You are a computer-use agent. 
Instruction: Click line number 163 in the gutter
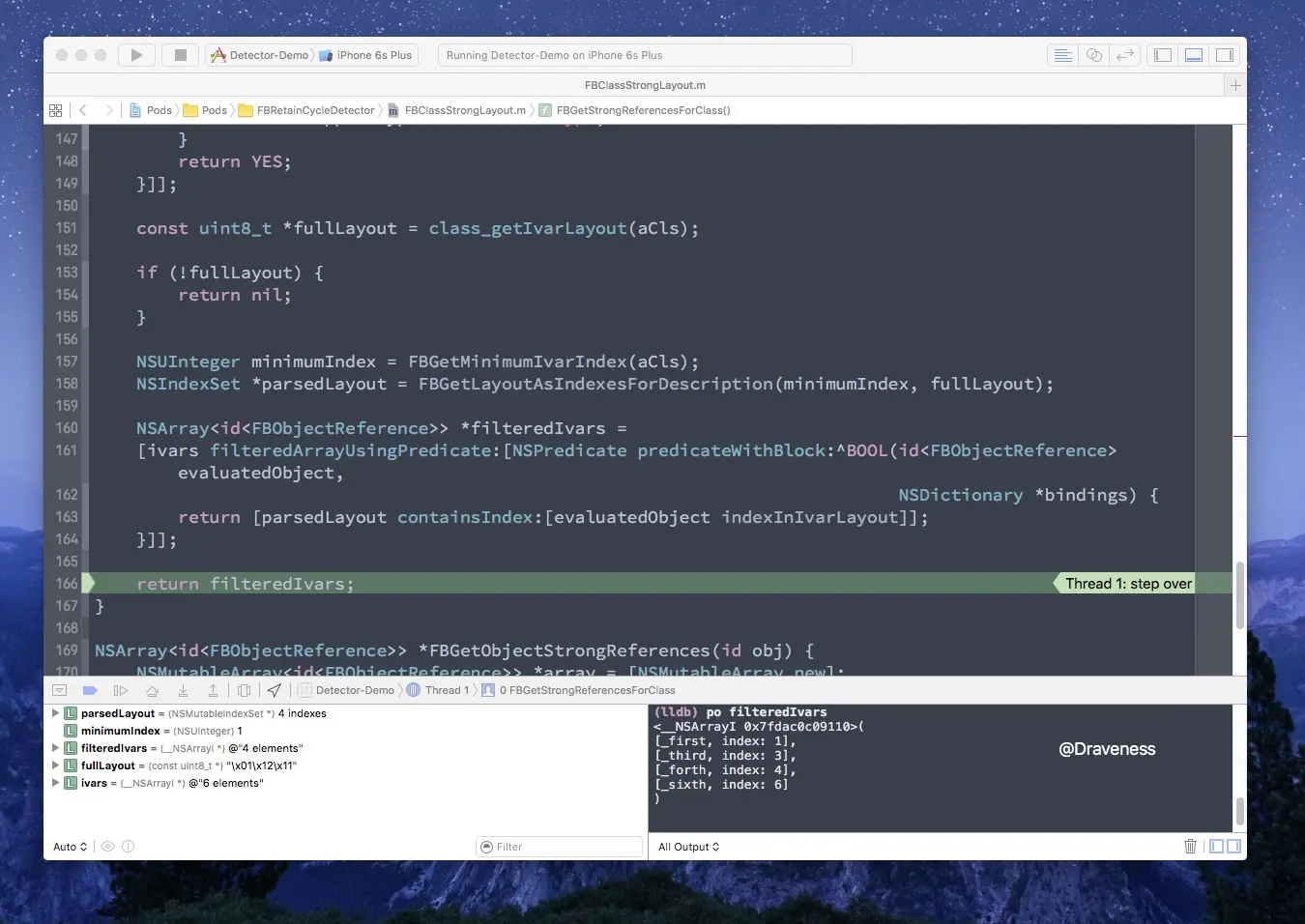[67, 517]
